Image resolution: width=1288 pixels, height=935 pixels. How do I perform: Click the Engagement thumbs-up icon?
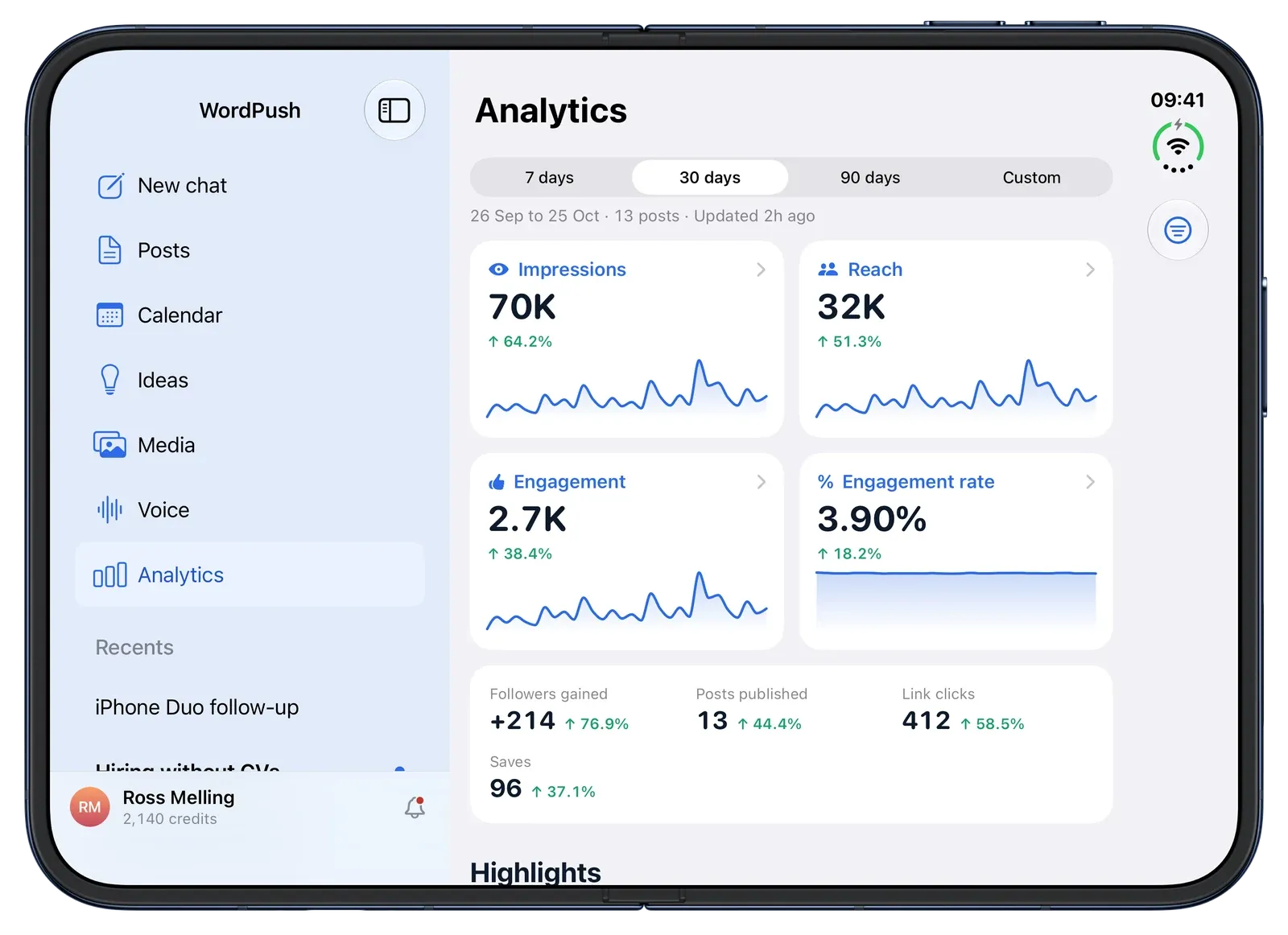pyautogui.click(x=497, y=482)
